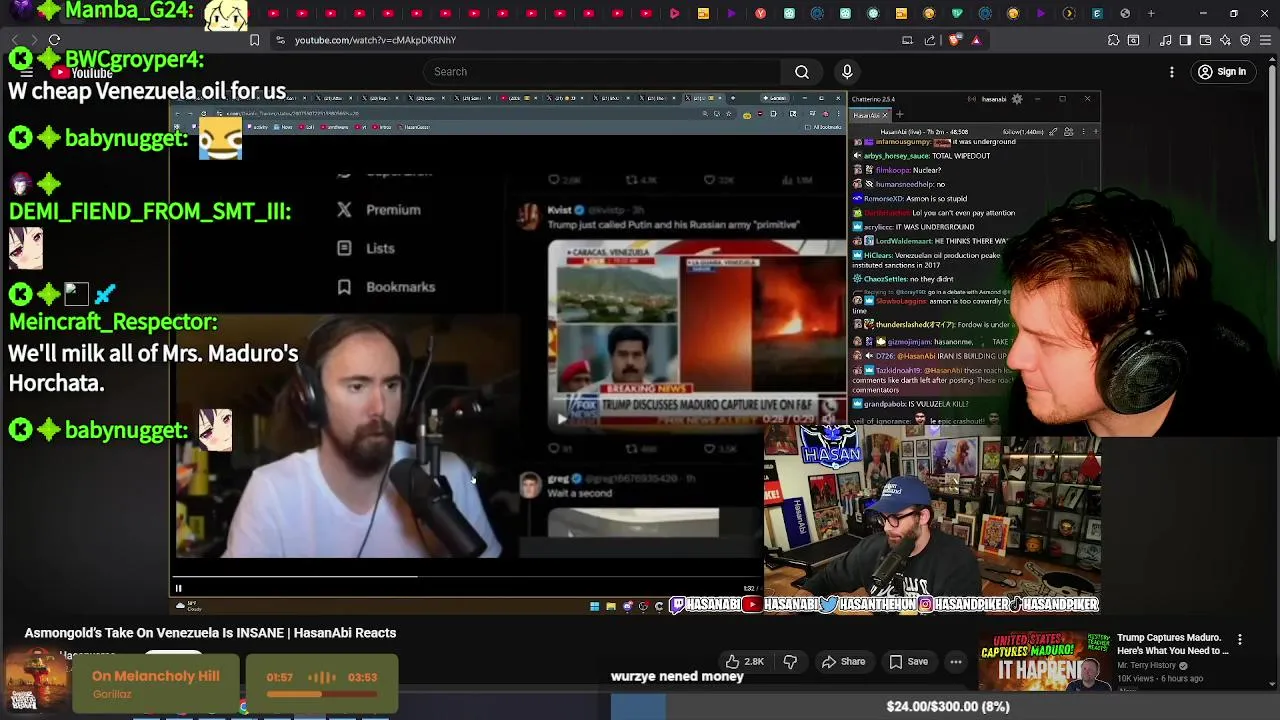
Task: Click video title 'Asmongold's Take On Venezuela Is INSANE'
Action: (210, 633)
